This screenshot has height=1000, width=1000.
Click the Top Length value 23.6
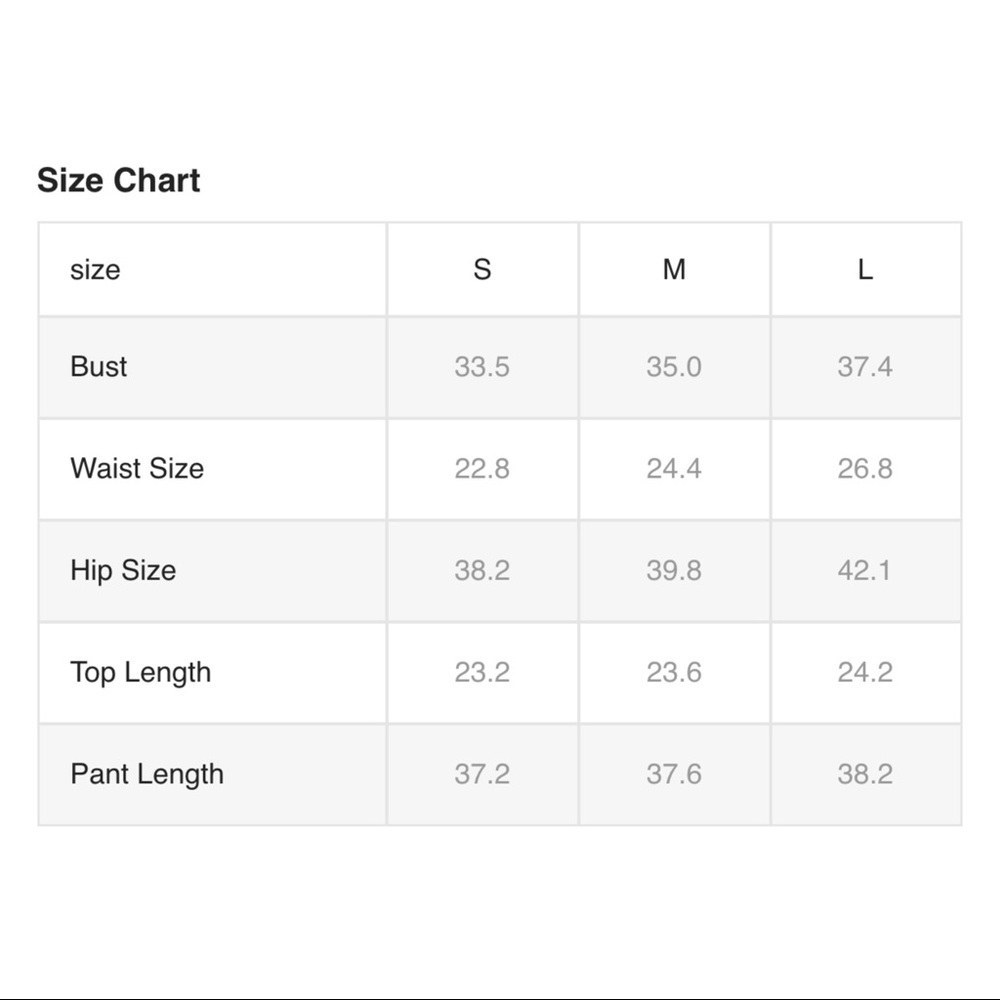pyautogui.click(x=674, y=672)
